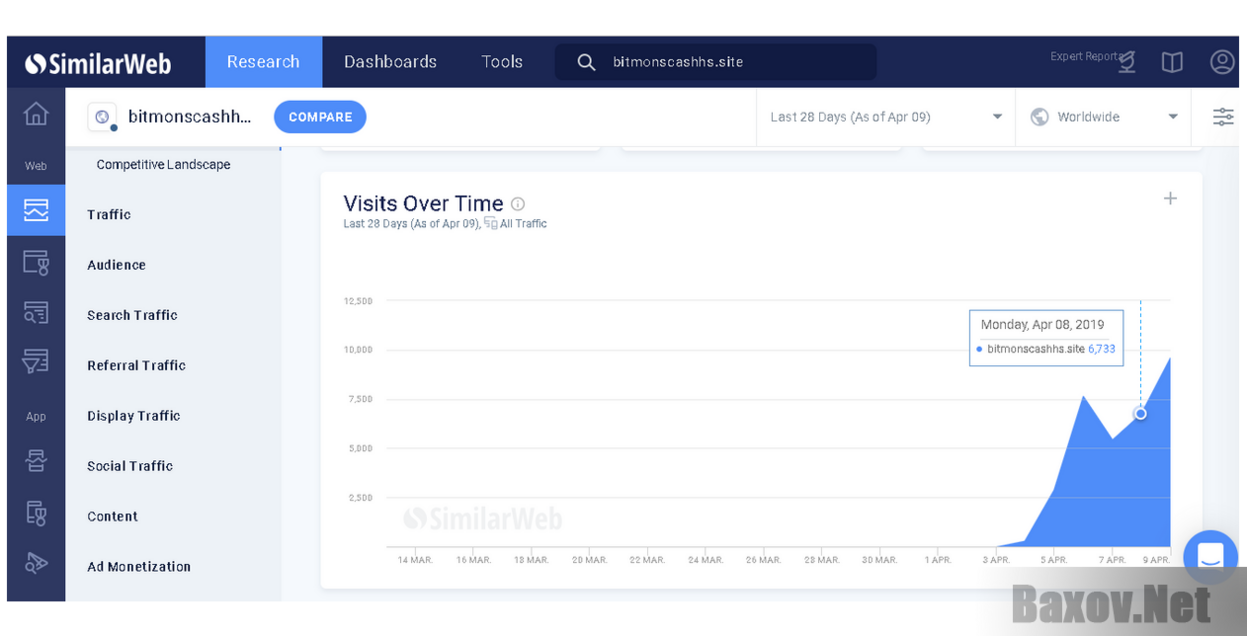Open Display Traffic in sidebar

(133, 416)
